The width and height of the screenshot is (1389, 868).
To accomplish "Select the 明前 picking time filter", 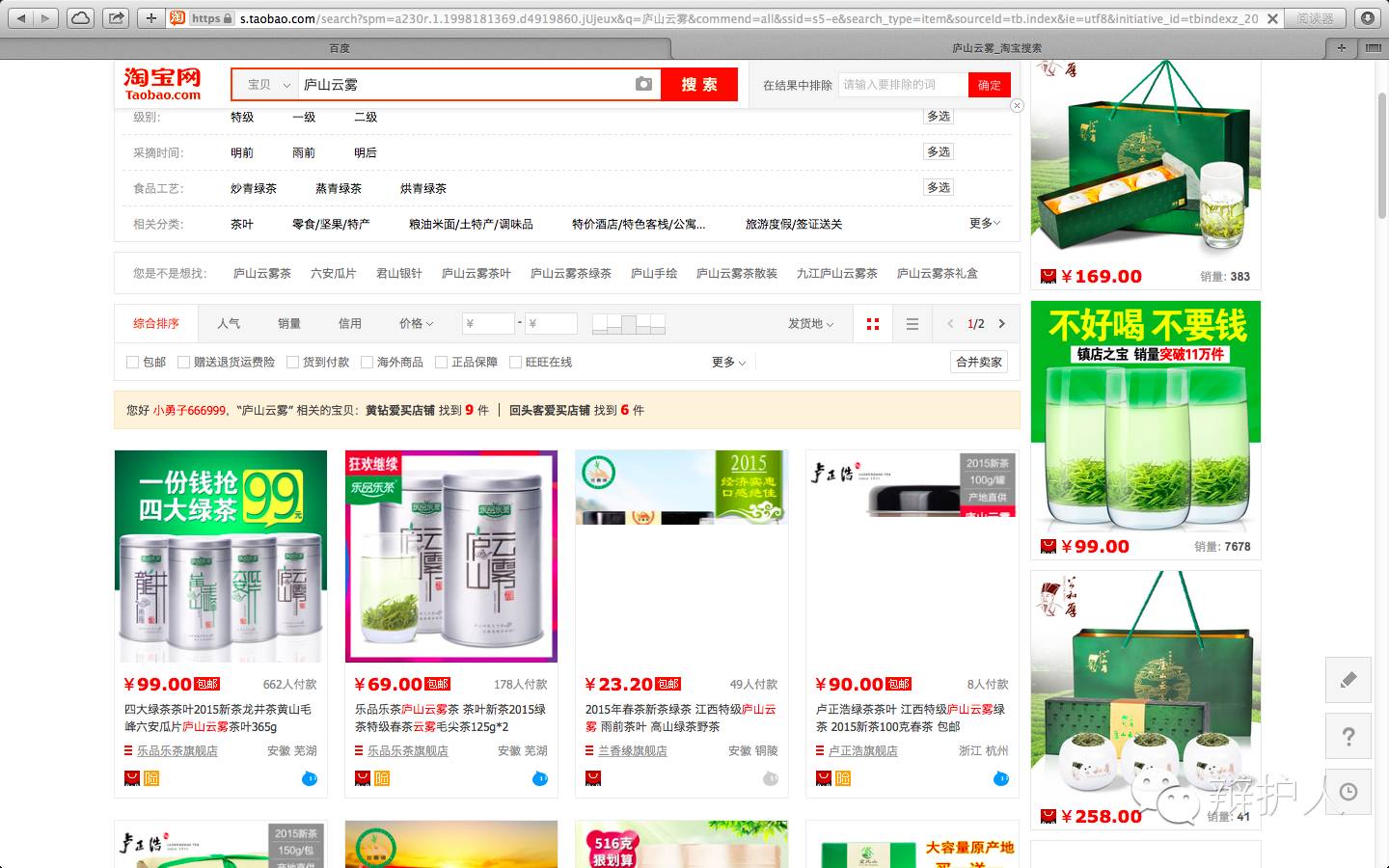I will 242,153.
